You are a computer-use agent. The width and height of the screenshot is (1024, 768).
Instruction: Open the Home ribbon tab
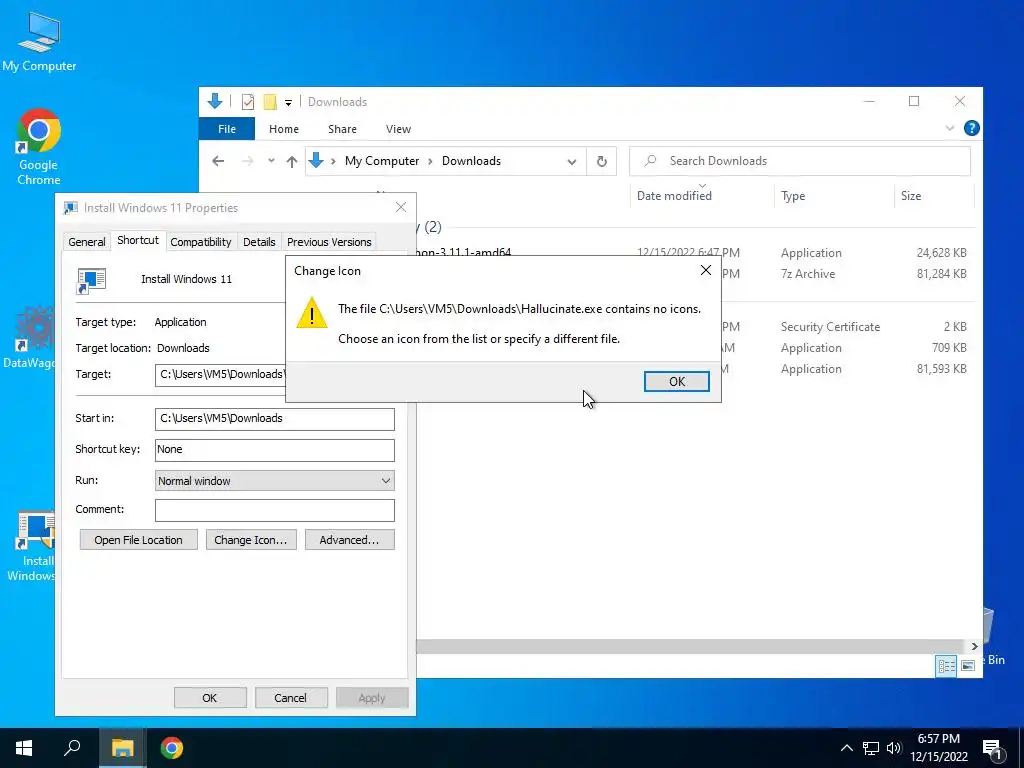[x=283, y=129]
